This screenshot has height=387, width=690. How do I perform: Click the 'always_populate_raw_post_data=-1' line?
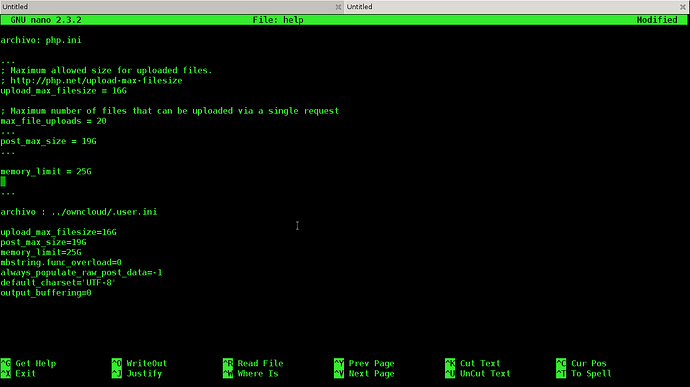(81, 273)
